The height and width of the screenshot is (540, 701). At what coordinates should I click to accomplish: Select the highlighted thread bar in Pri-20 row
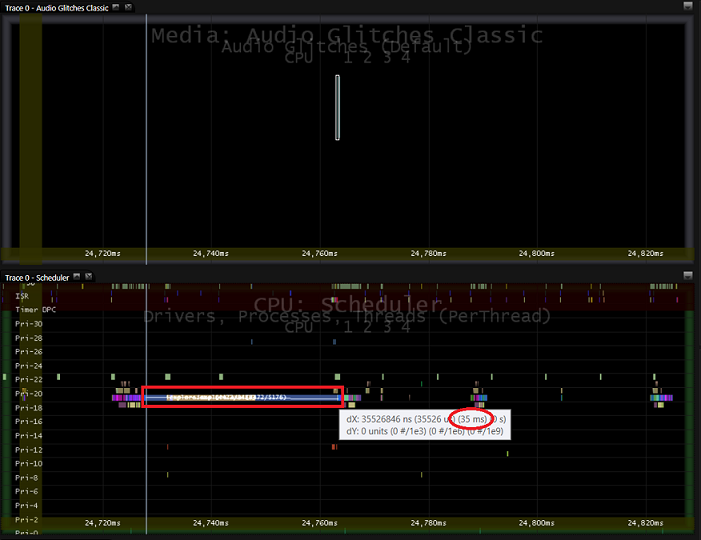[x=242, y=397]
